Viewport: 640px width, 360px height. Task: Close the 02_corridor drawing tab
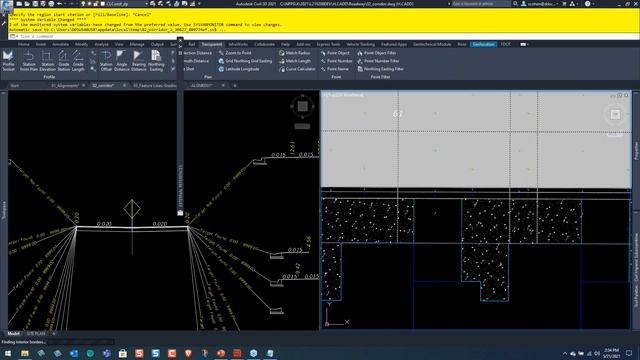(124, 86)
